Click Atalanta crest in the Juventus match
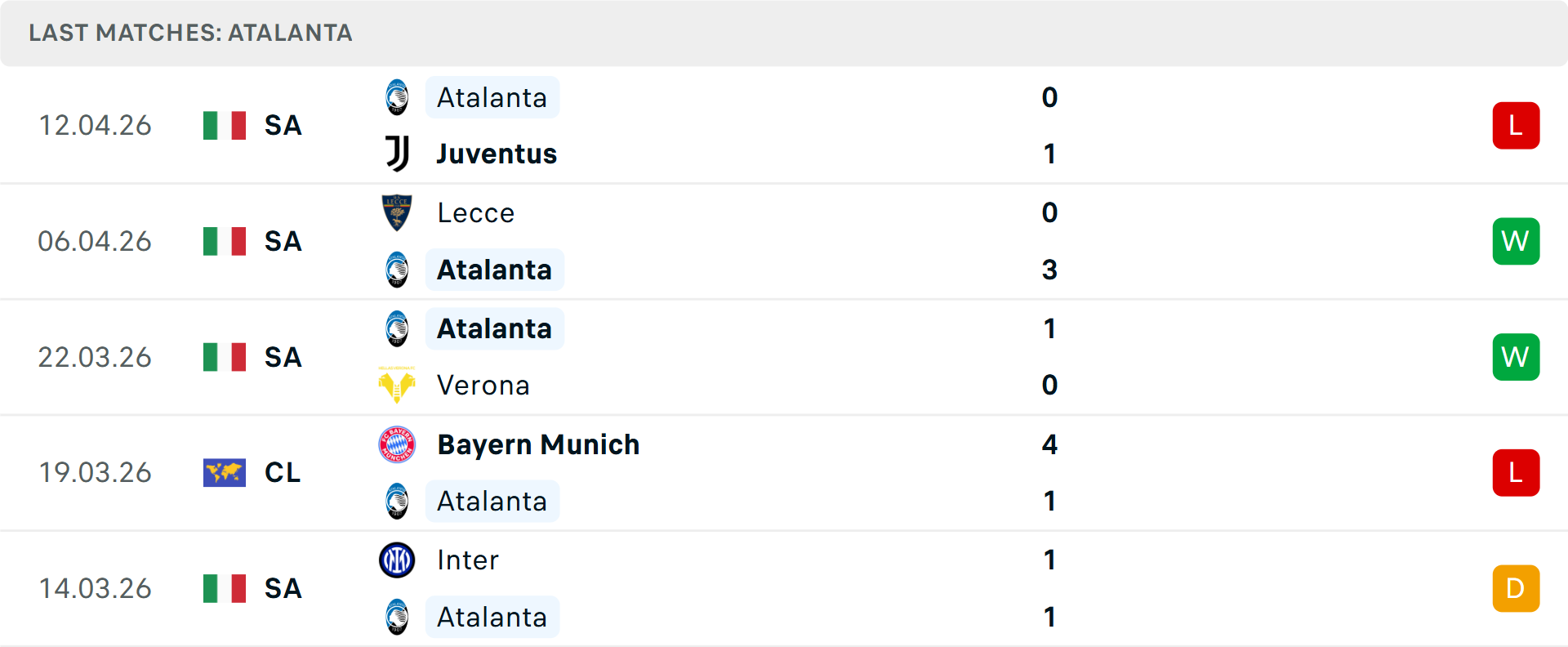 pos(397,97)
